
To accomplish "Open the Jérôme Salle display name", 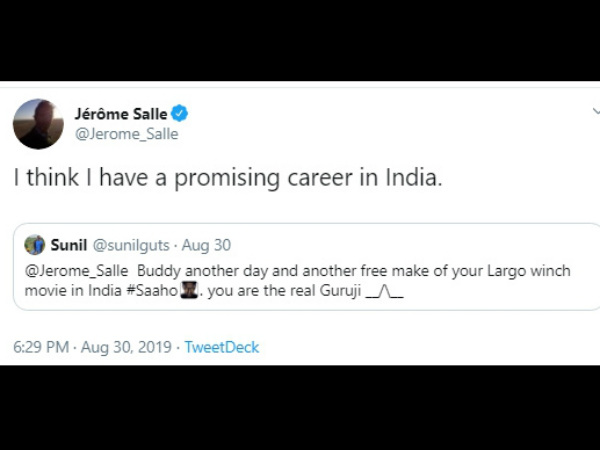I will click(x=121, y=114).
